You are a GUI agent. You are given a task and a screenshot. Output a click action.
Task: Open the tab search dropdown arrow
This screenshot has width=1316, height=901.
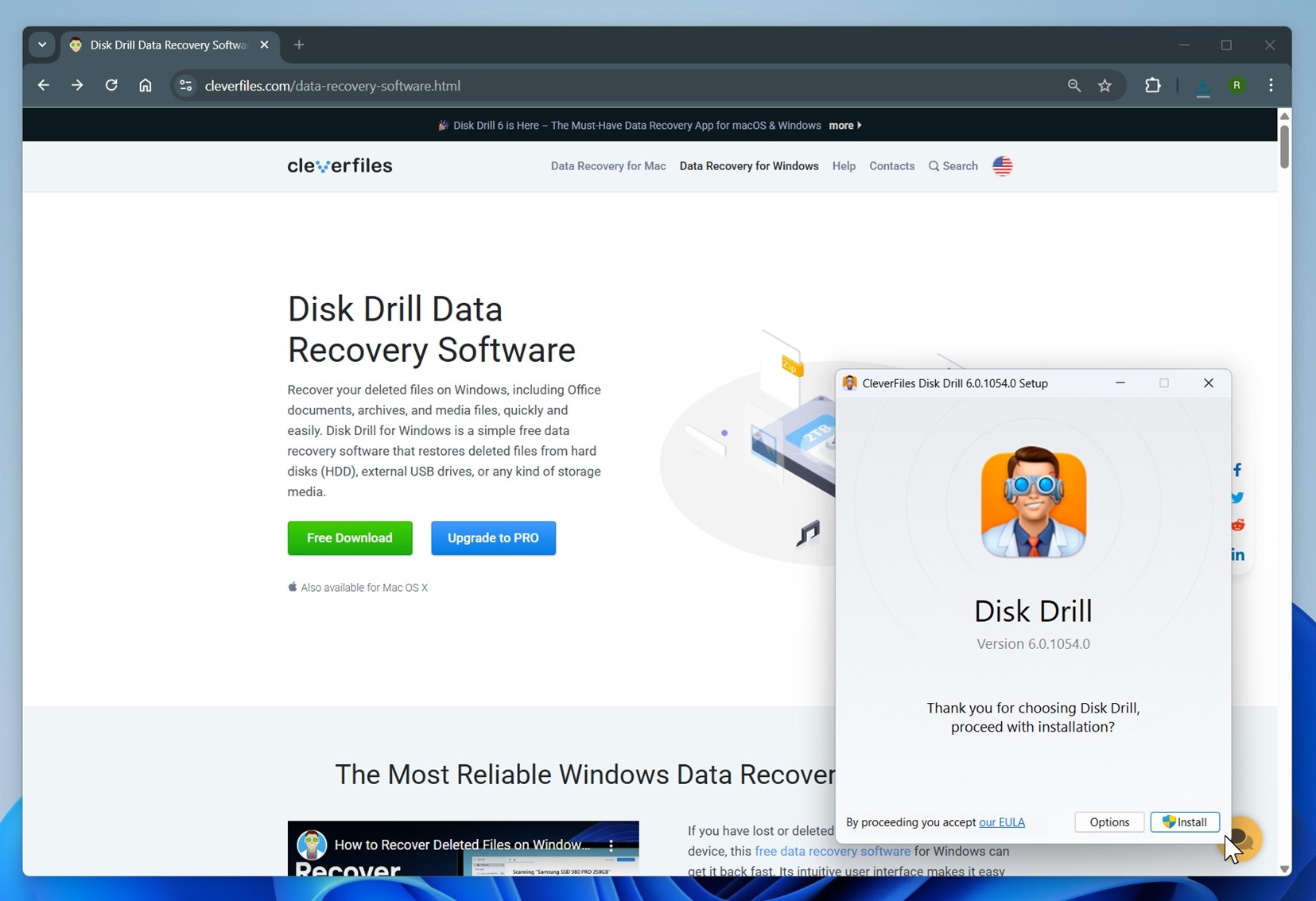(x=41, y=45)
